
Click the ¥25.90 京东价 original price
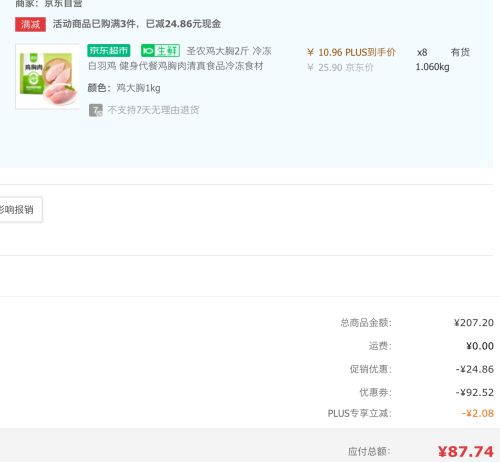coord(340,68)
